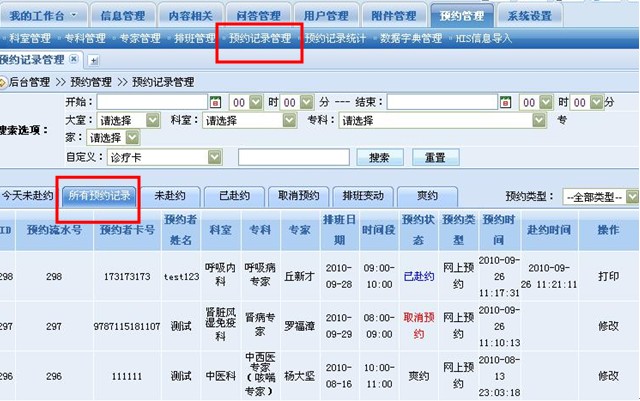Click the home icon beside 后台管理
The height and width of the screenshot is (401, 640).
(3, 81)
